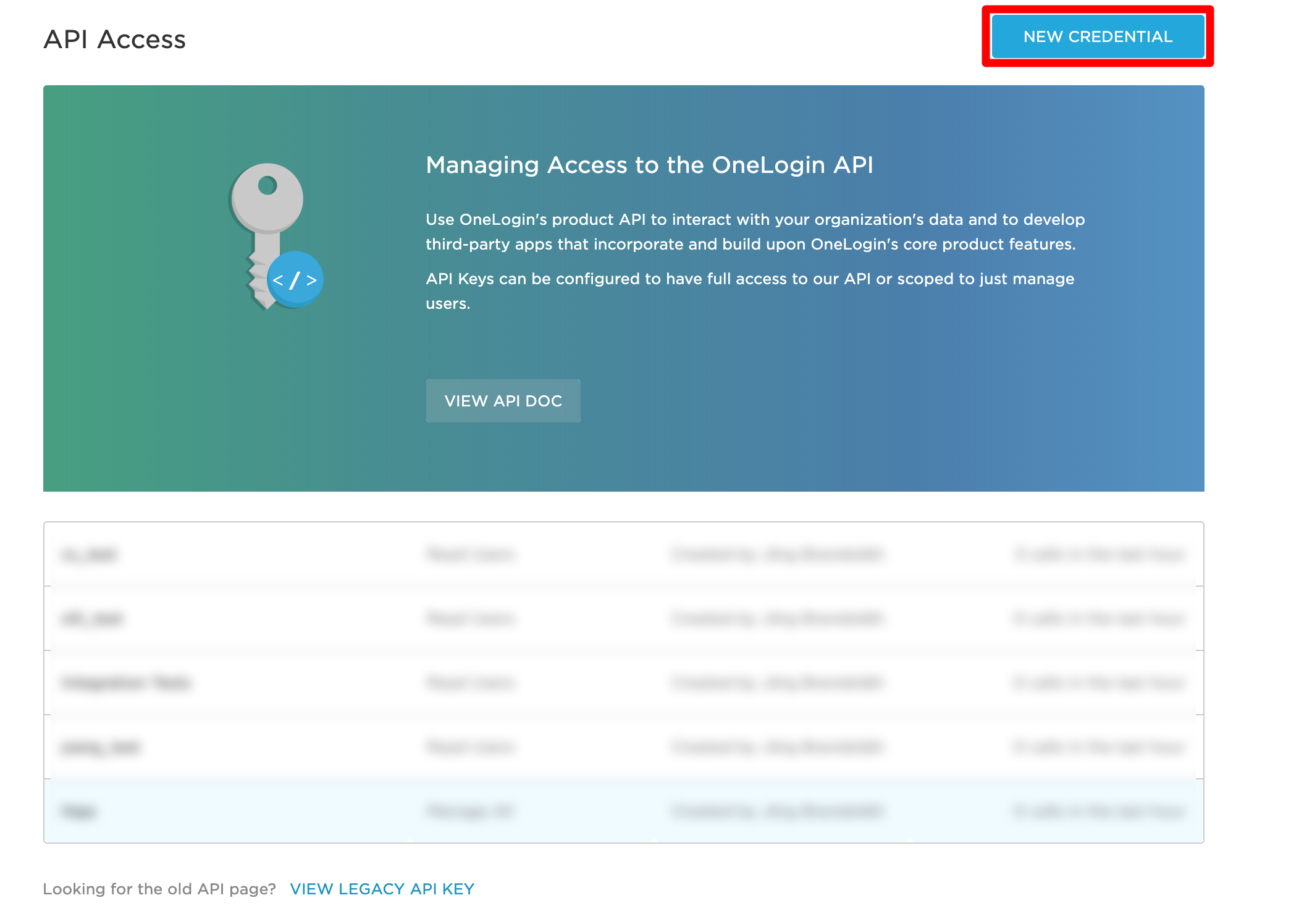Click the API Access page heading
The width and height of the screenshot is (1291, 924).
point(115,40)
